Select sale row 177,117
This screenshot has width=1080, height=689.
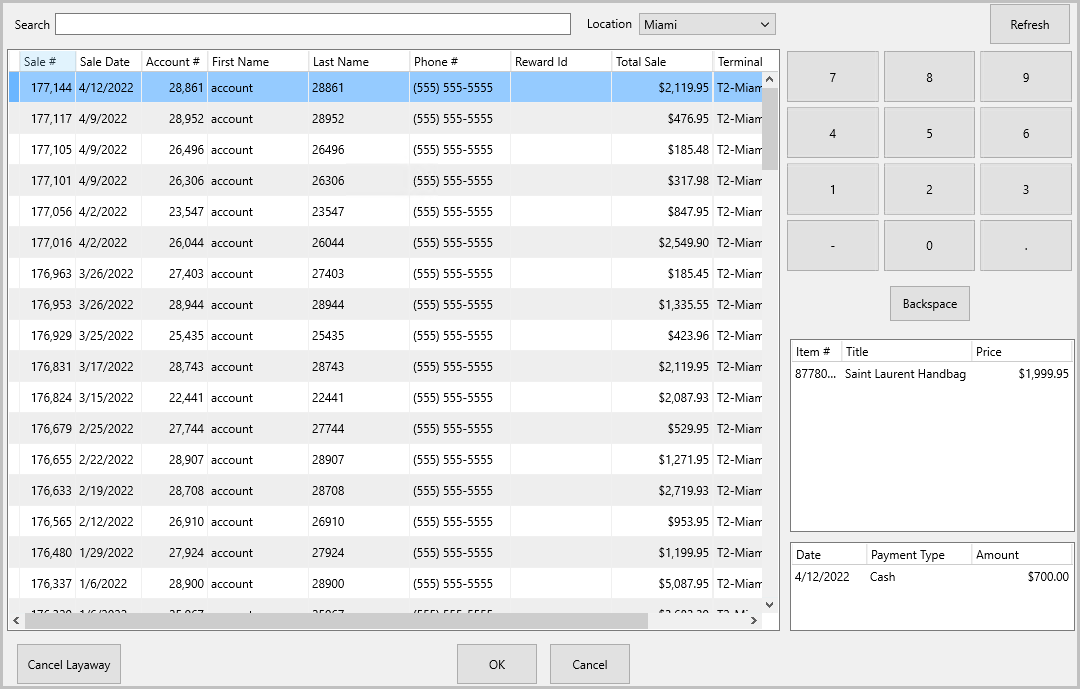[x=386, y=119]
